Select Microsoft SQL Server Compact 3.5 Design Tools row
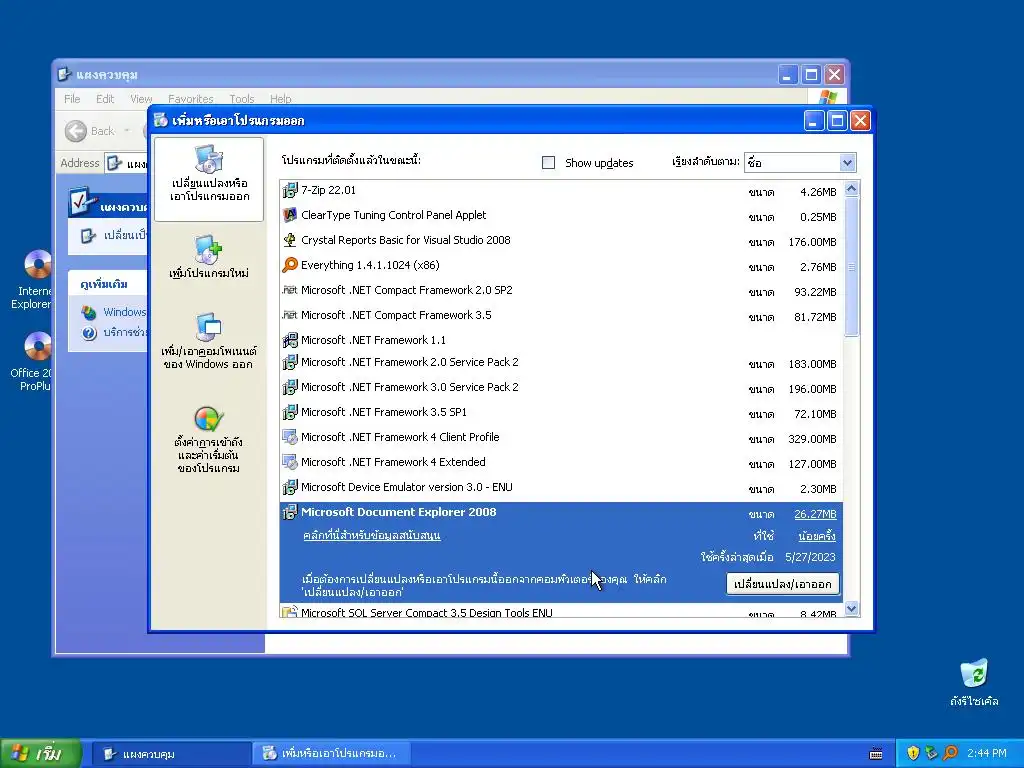This screenshot has width=1024, height=768. pos(562,612)
